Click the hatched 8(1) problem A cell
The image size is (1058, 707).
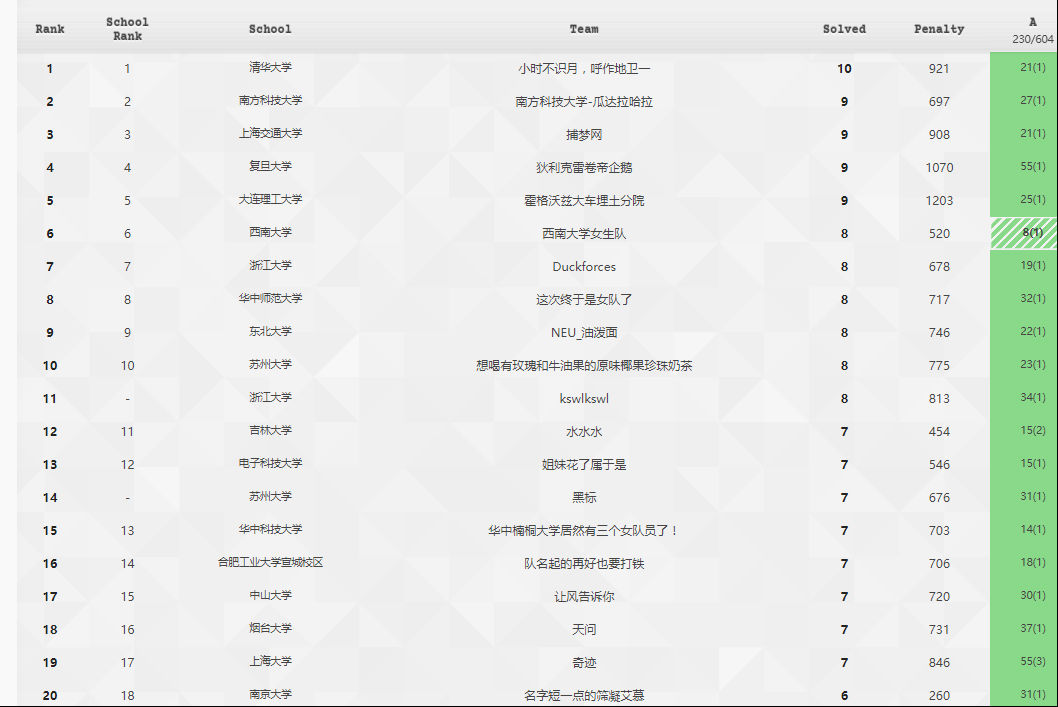(x=1024, y=233)
